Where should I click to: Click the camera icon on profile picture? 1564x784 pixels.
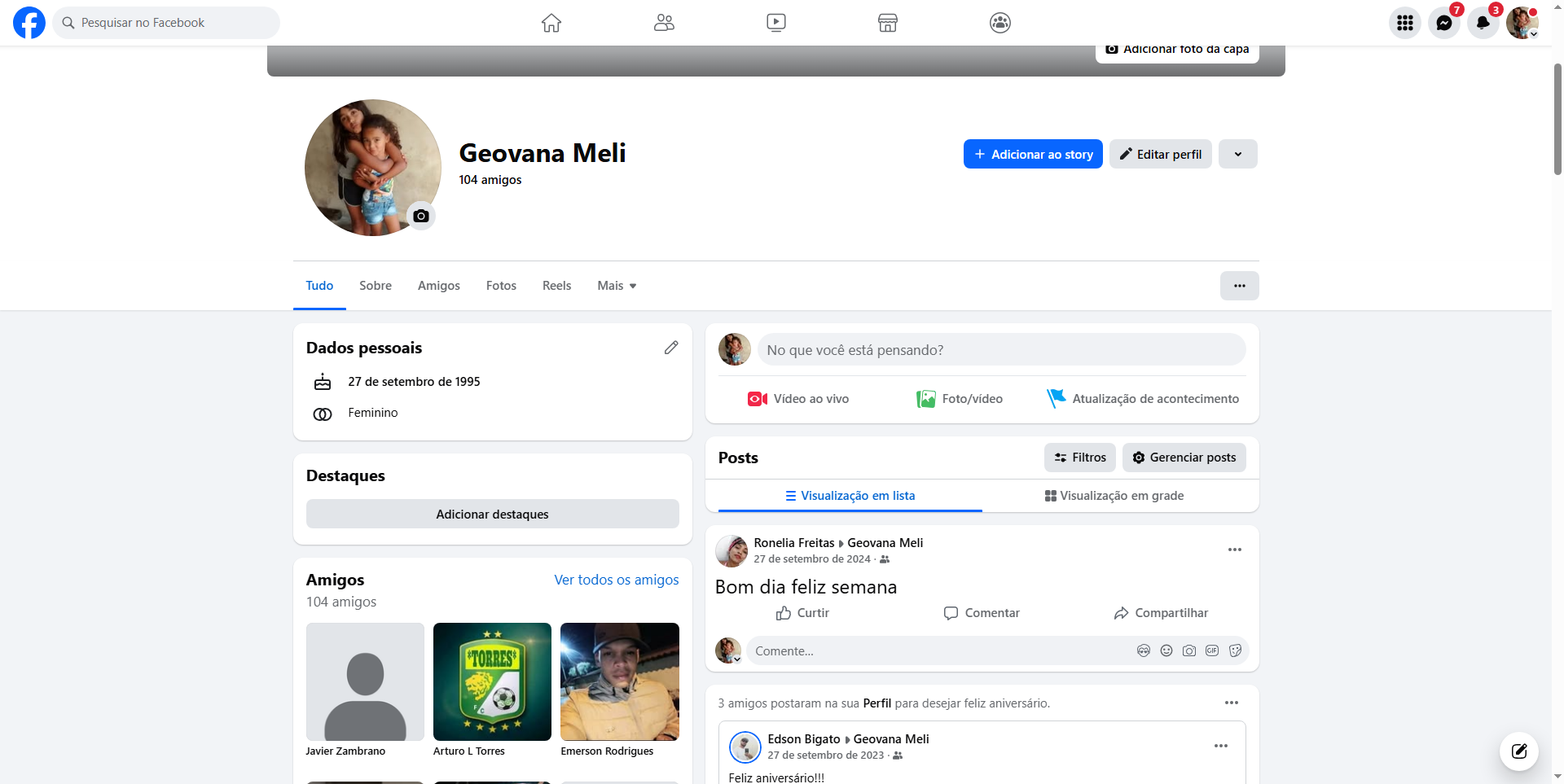click(421, 216)
